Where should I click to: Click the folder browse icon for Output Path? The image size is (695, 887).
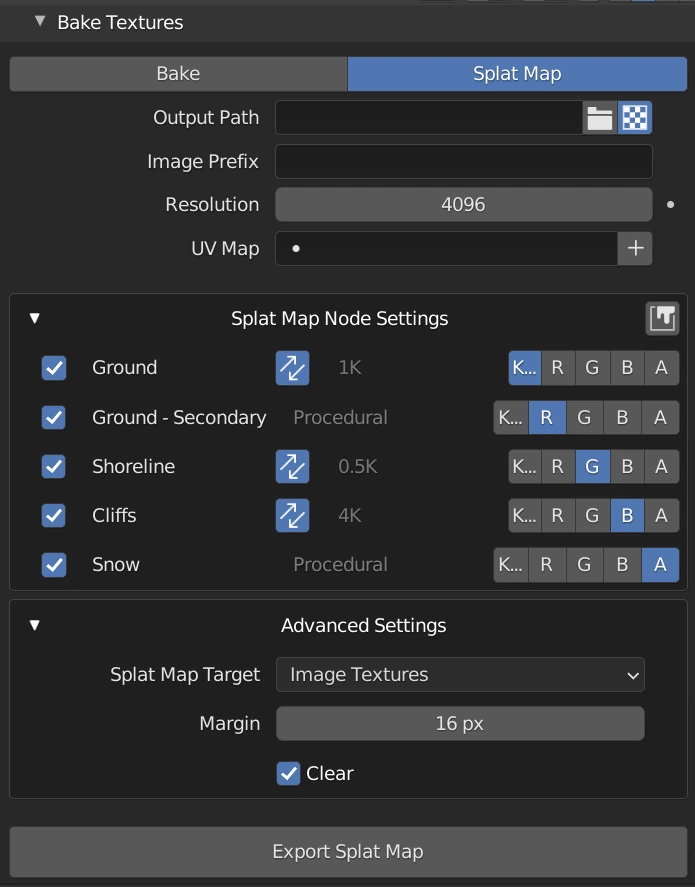[x=600, y=118]
